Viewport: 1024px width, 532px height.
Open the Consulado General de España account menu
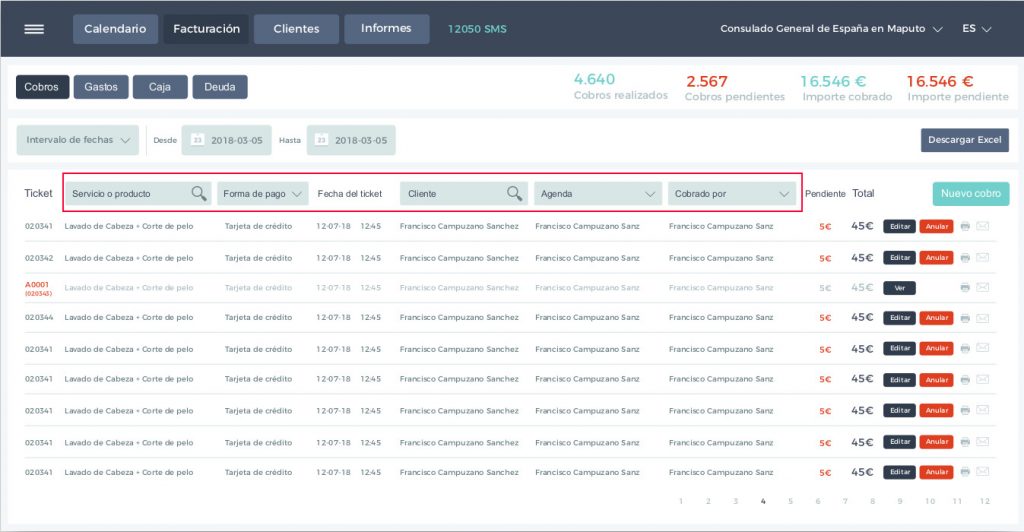831,29
